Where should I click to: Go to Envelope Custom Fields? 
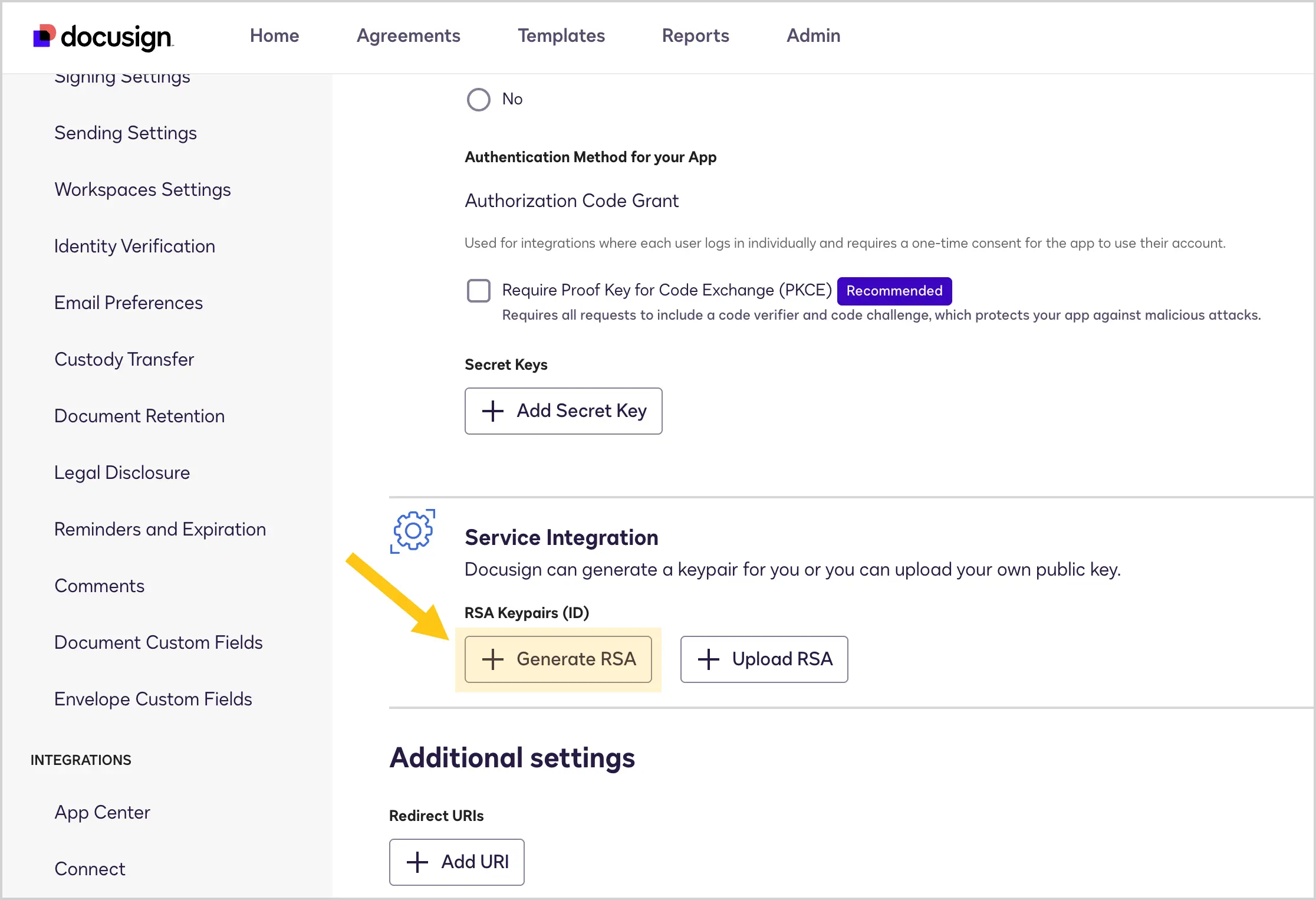pos(153,699)
